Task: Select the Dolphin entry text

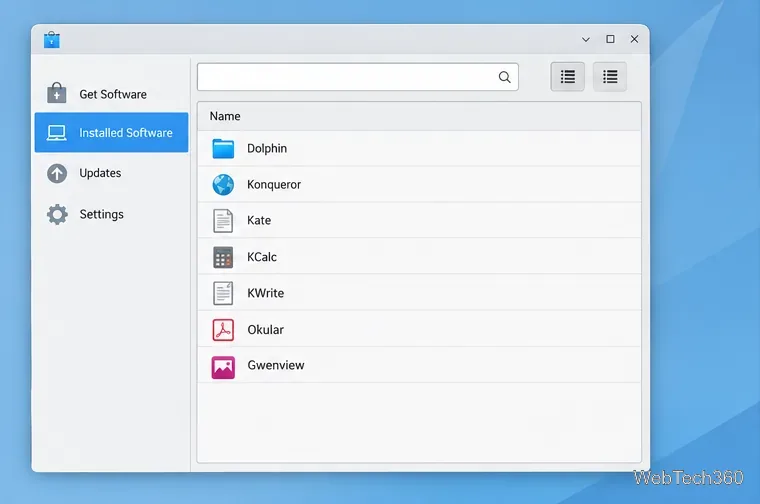Action: click(x=267, y=148)
